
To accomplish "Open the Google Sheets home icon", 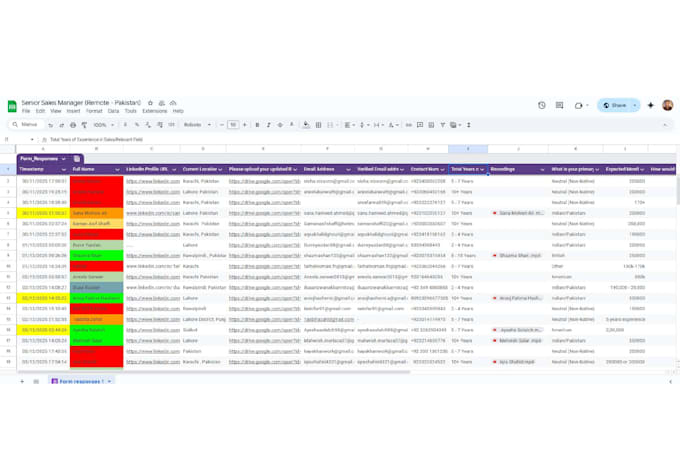I will click(12, 105).
